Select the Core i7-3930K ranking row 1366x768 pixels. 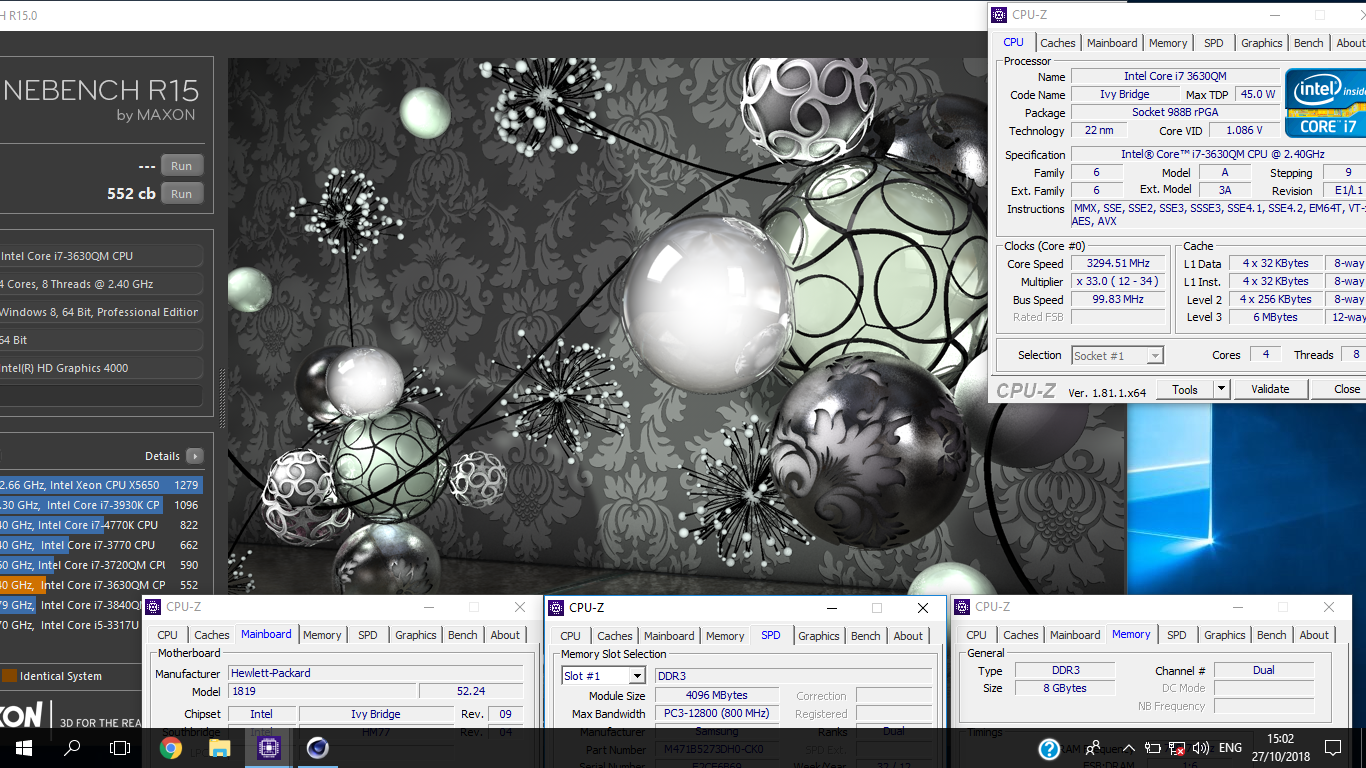pos(101,505)
